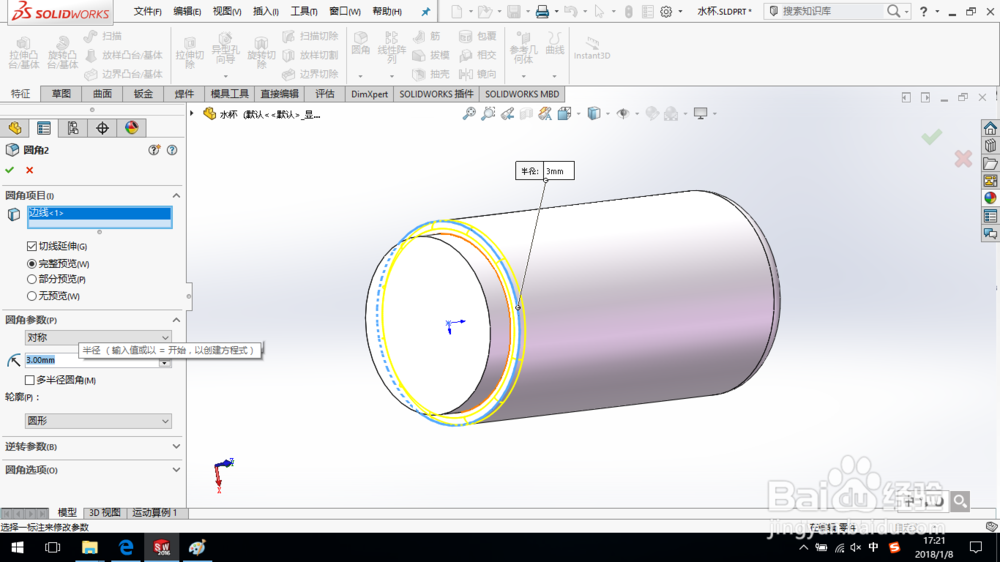1000x562 pixels.
Task: Switch to the PropertyManager tab icon
Action: (x=44, y=128)
